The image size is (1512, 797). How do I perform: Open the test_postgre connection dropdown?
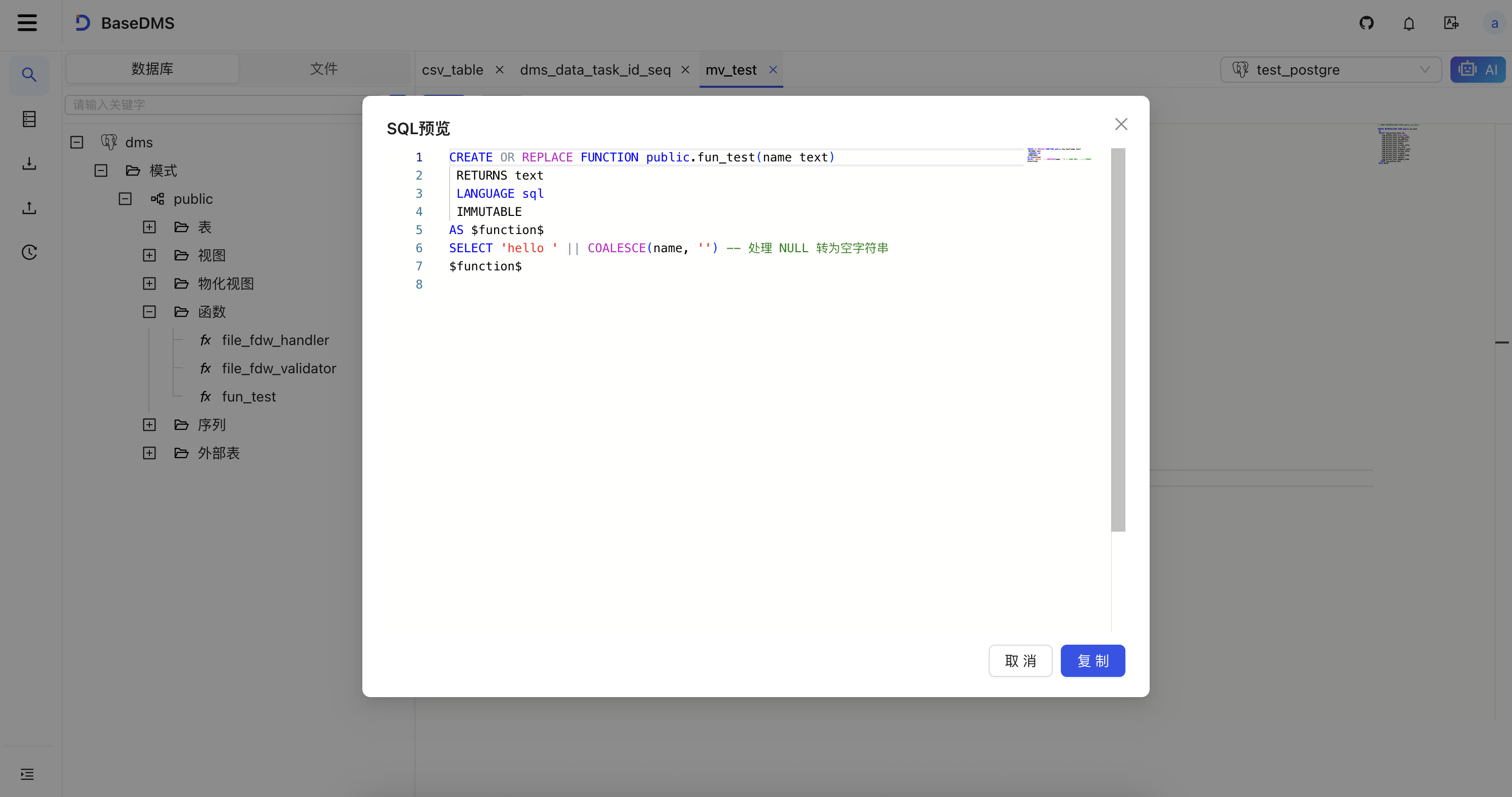click(1330, 70)
